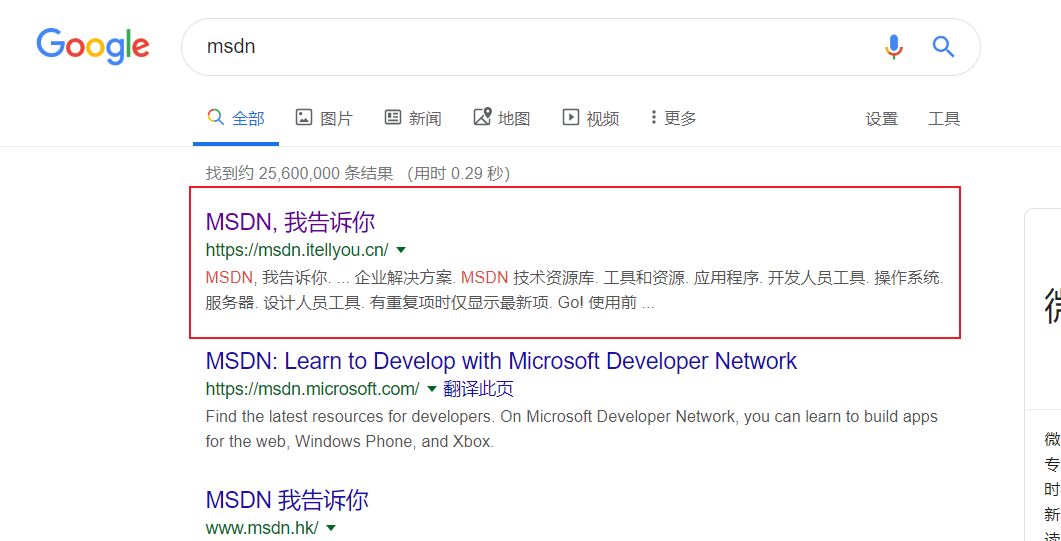Open 工具 search tools
This screenshot has height=541, width=1061.
pos(944,119)
